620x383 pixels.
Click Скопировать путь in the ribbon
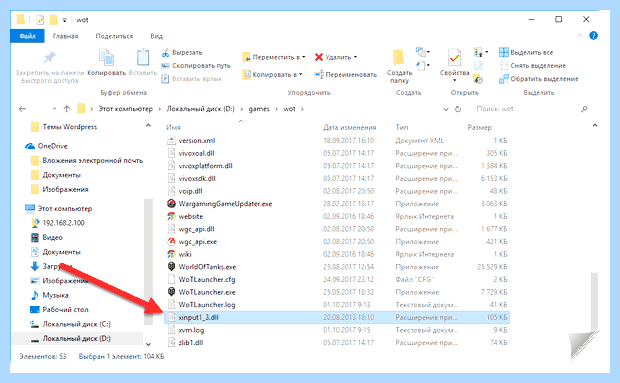coord(196,66)
